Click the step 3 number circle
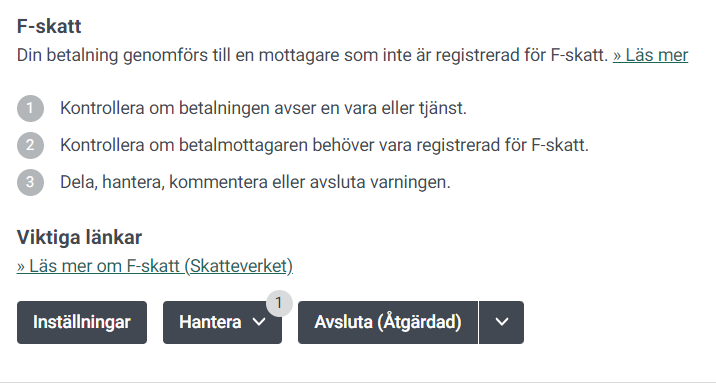716x385 pixels. pos(30,182)
